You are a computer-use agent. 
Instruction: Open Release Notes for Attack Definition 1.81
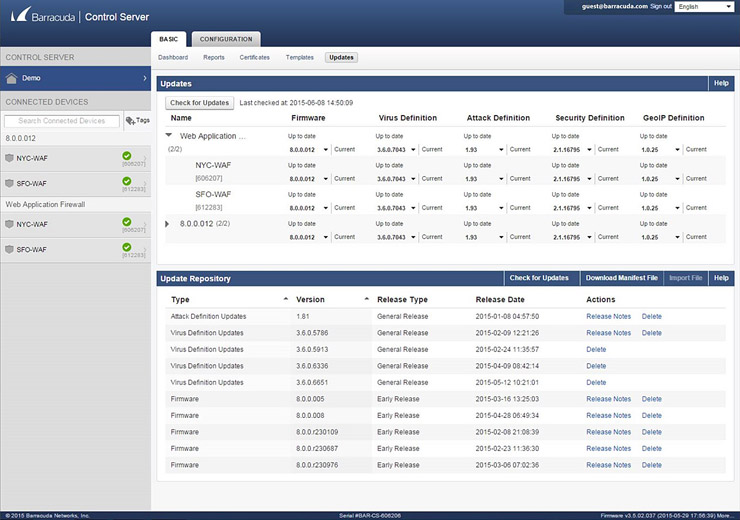click(608, 316)
